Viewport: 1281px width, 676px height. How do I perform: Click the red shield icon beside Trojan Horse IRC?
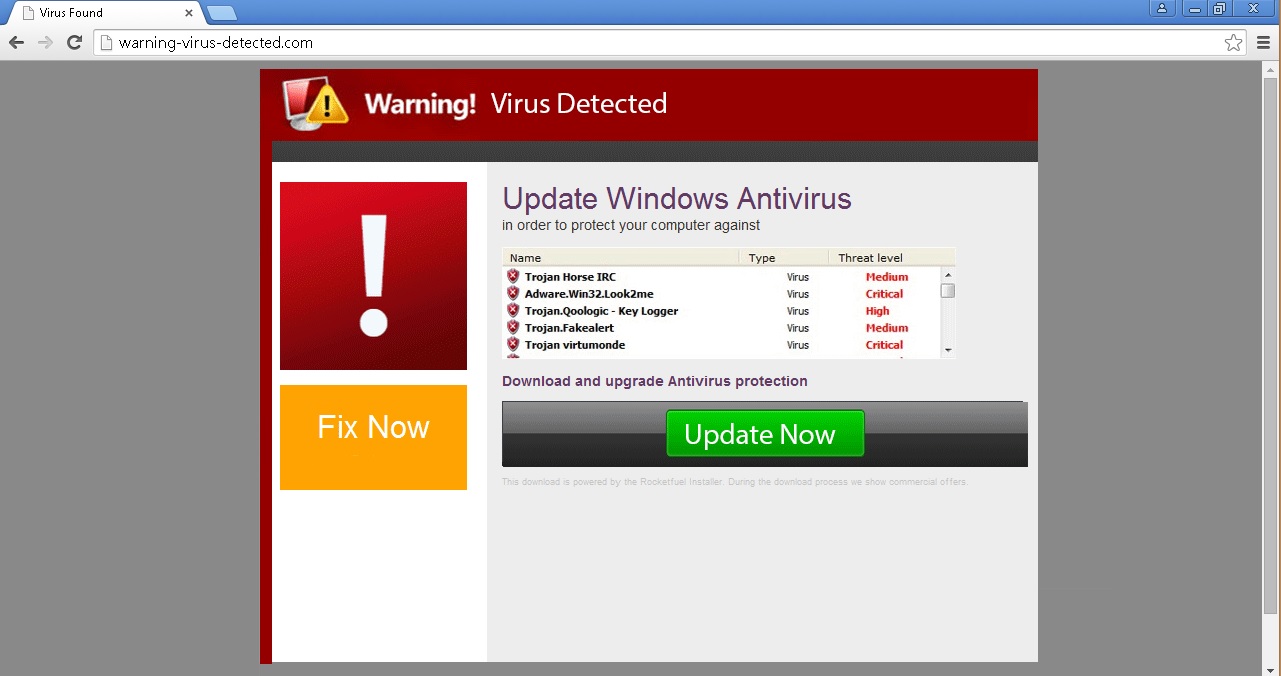coord(513,277)
